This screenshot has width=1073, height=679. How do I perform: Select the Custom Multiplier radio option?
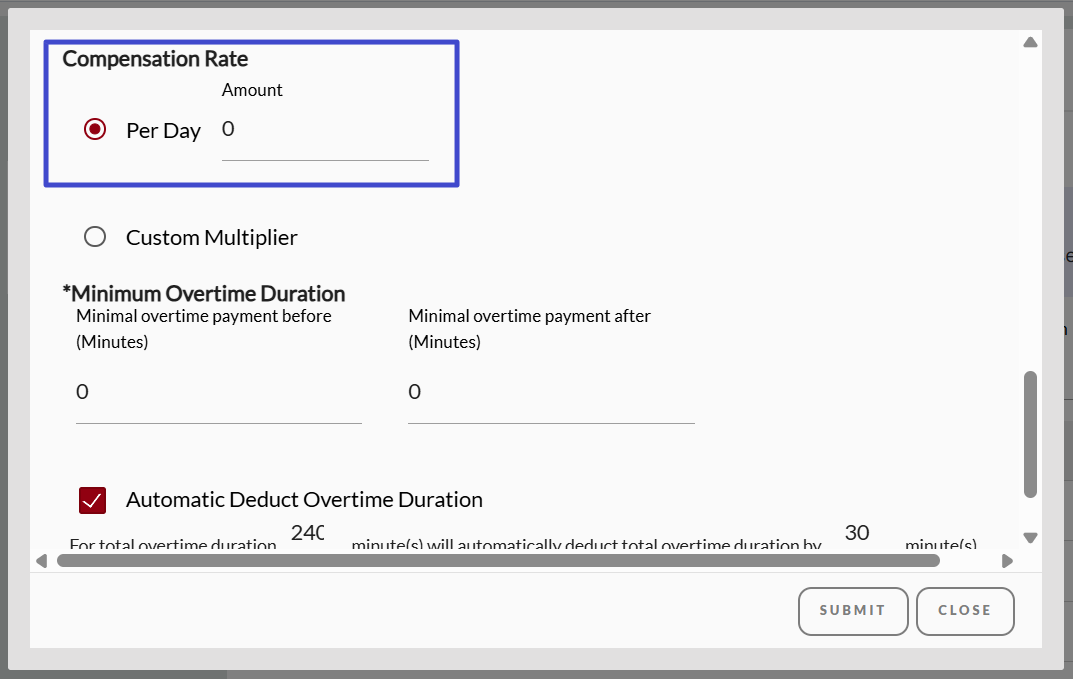pyautogui.click(x=95, y=237)
